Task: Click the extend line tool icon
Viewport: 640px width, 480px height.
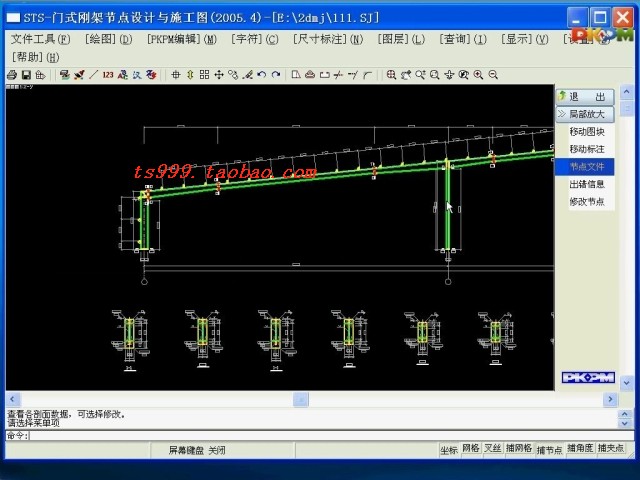Action: click(353, 75)
